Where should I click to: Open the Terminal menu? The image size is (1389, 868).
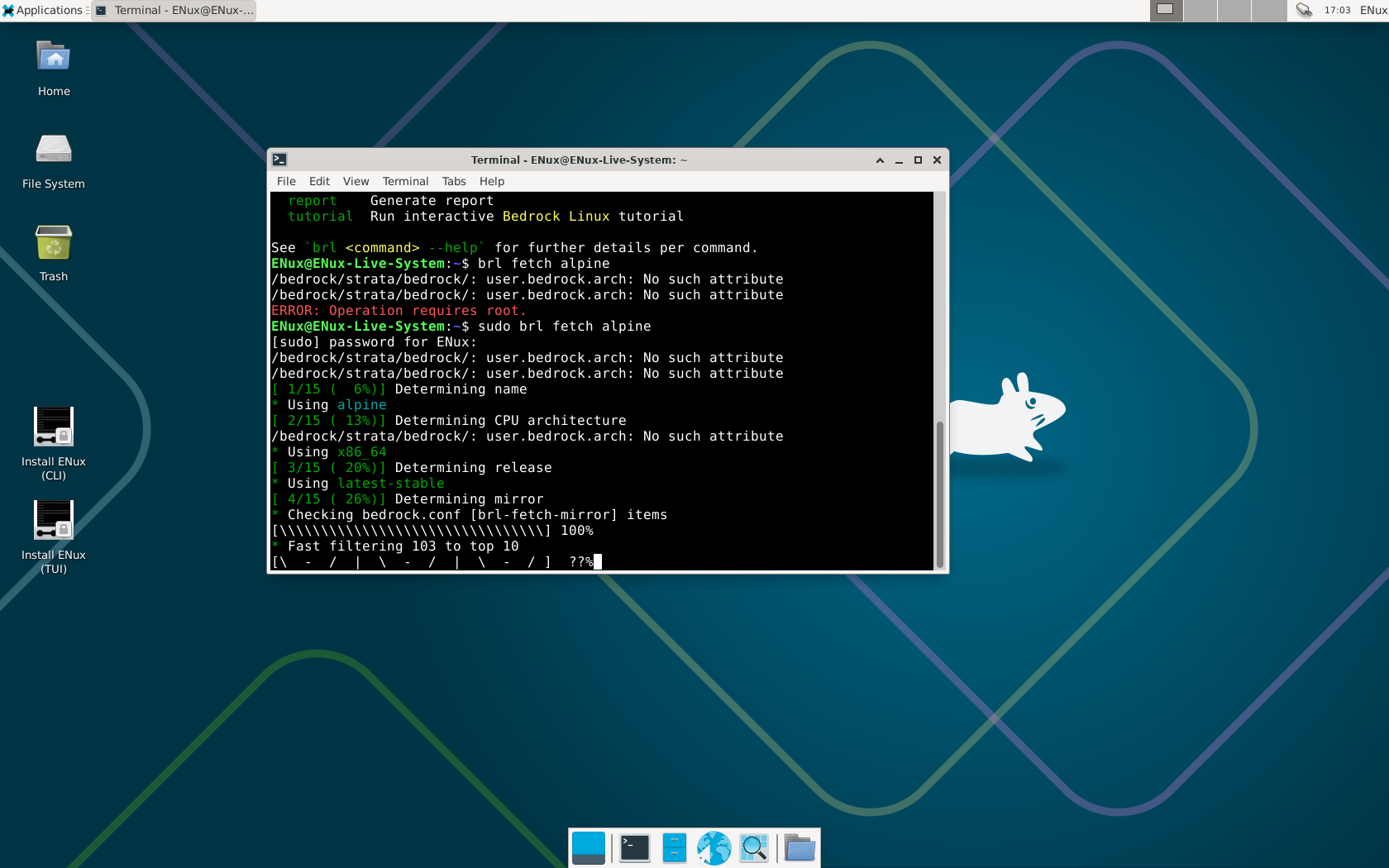click(405, 181)
